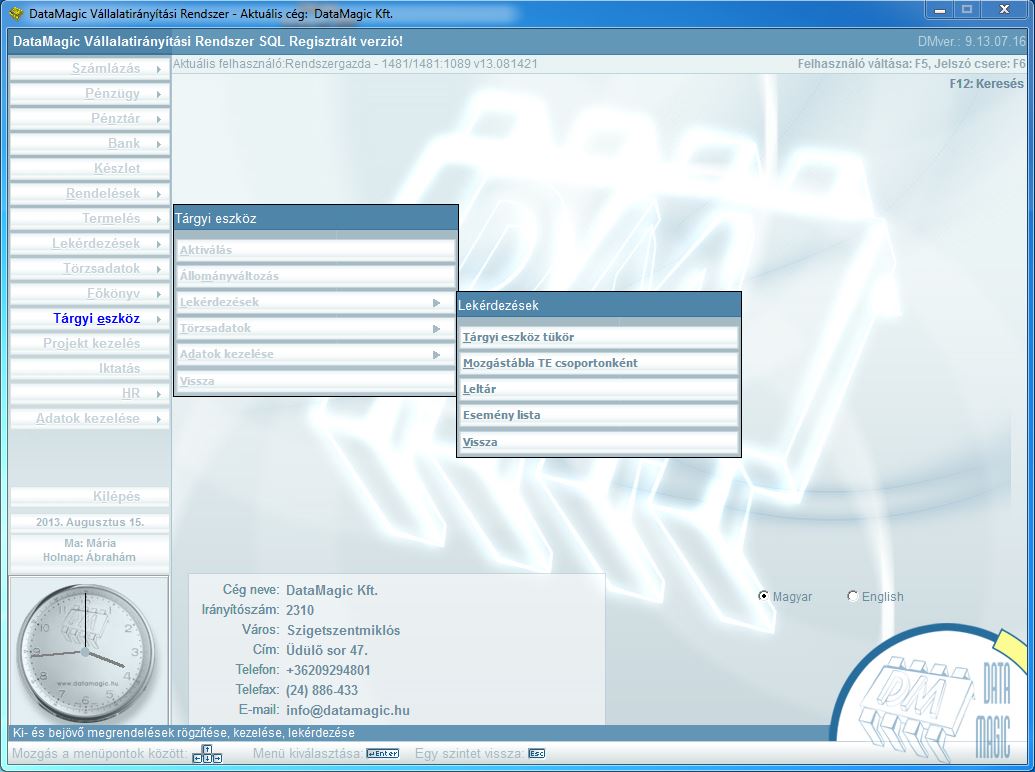
Task: Expand Adatok kezelése in Tárgyi eszköz panel
Action: point(436,354)
